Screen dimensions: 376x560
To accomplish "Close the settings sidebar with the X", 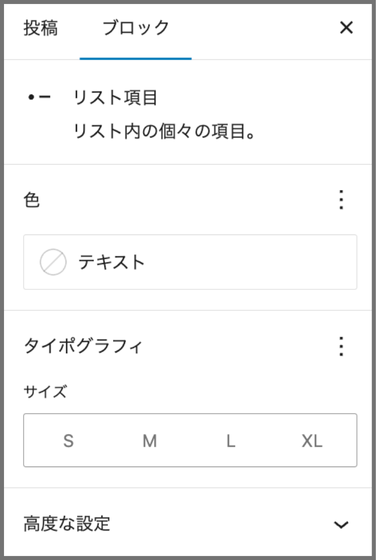I will (x=346, y=28).
